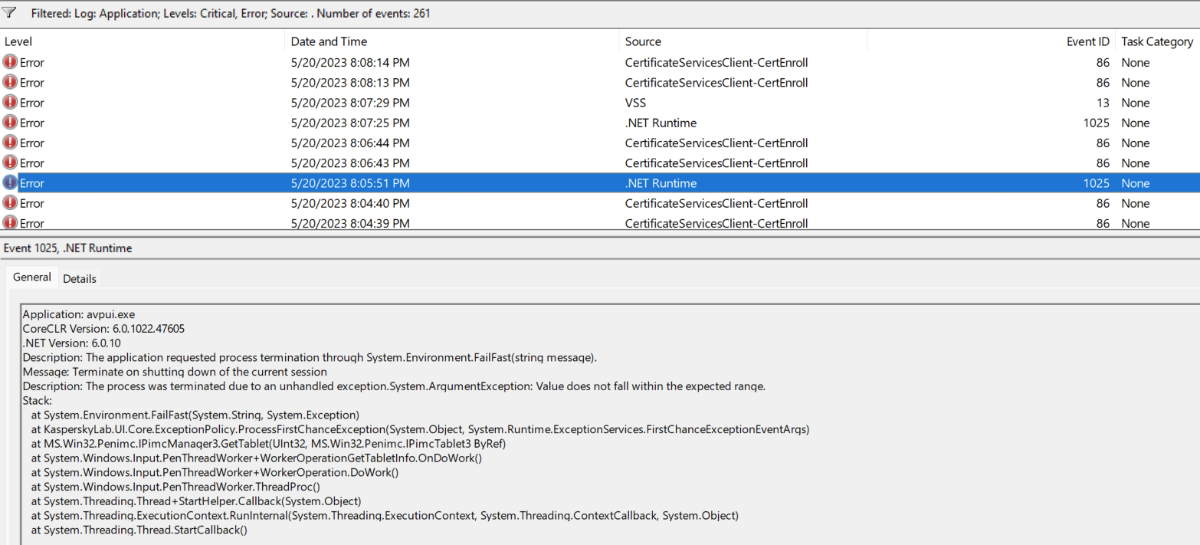This screenshot has height=545, width=1200.
Task: Click the Event ID 1025 cell at 8:07:25 PM
Action: pyautogui.click(x=1095, y=123)
